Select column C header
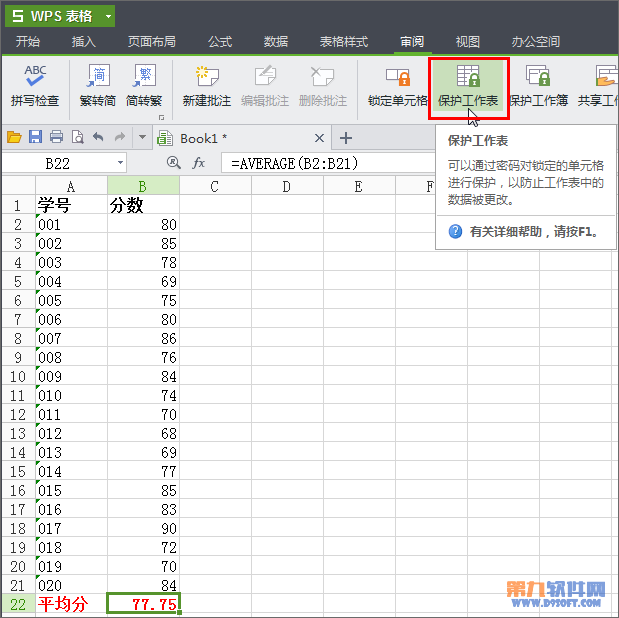619x618 pixels. point(215,186)
